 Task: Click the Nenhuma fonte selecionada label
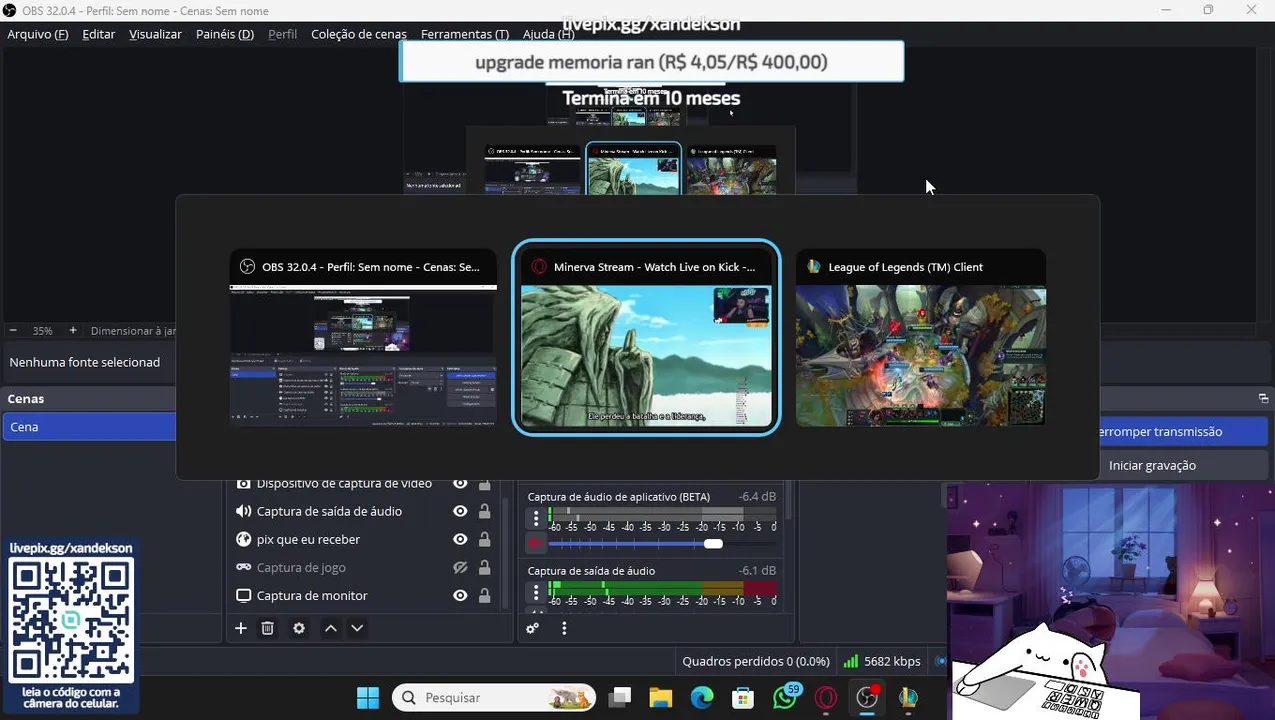coord(85,362)
